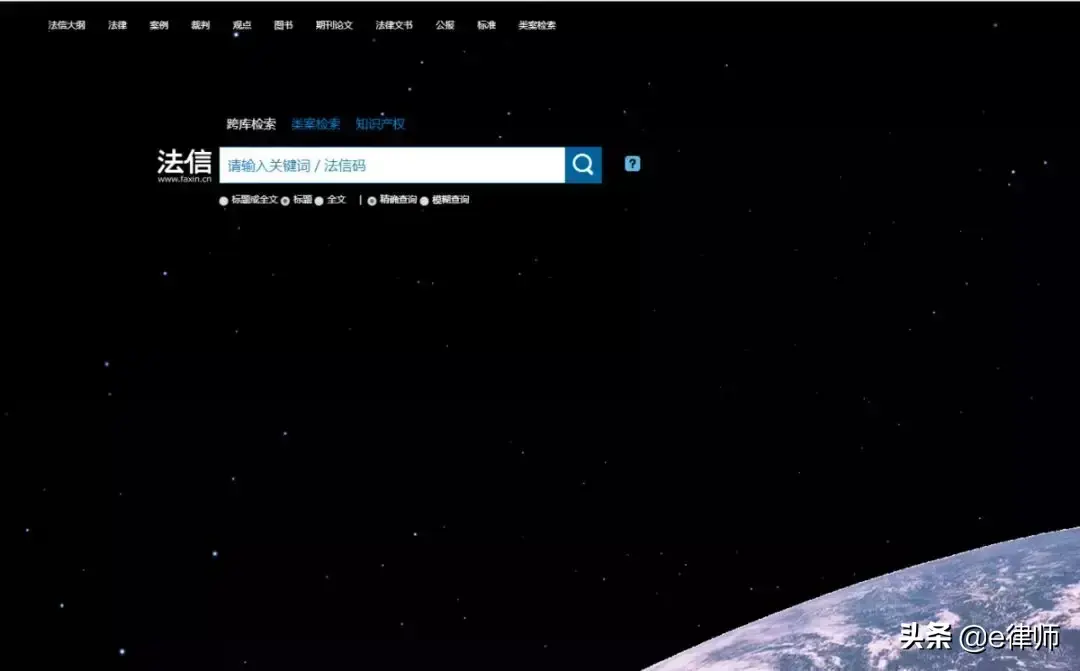Viewport: 1080px width, 671px height.
Task: Open the 图书 navigation item
Action: click(x=283, y=25)
